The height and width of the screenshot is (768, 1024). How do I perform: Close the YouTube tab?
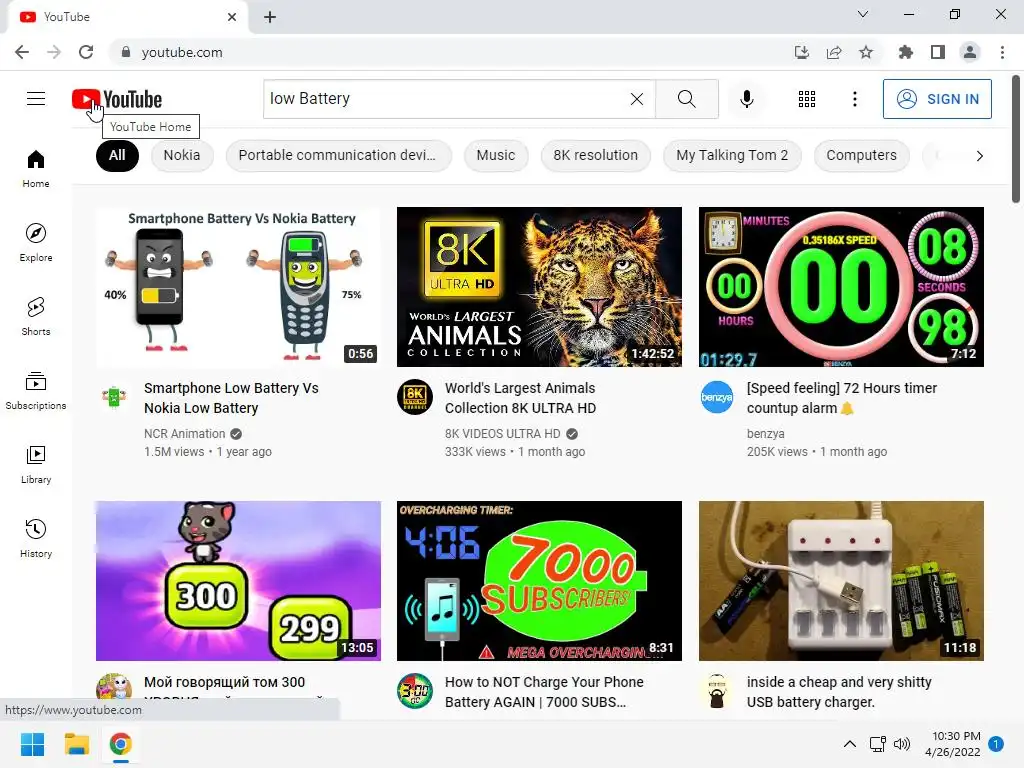tap(231, 17)
